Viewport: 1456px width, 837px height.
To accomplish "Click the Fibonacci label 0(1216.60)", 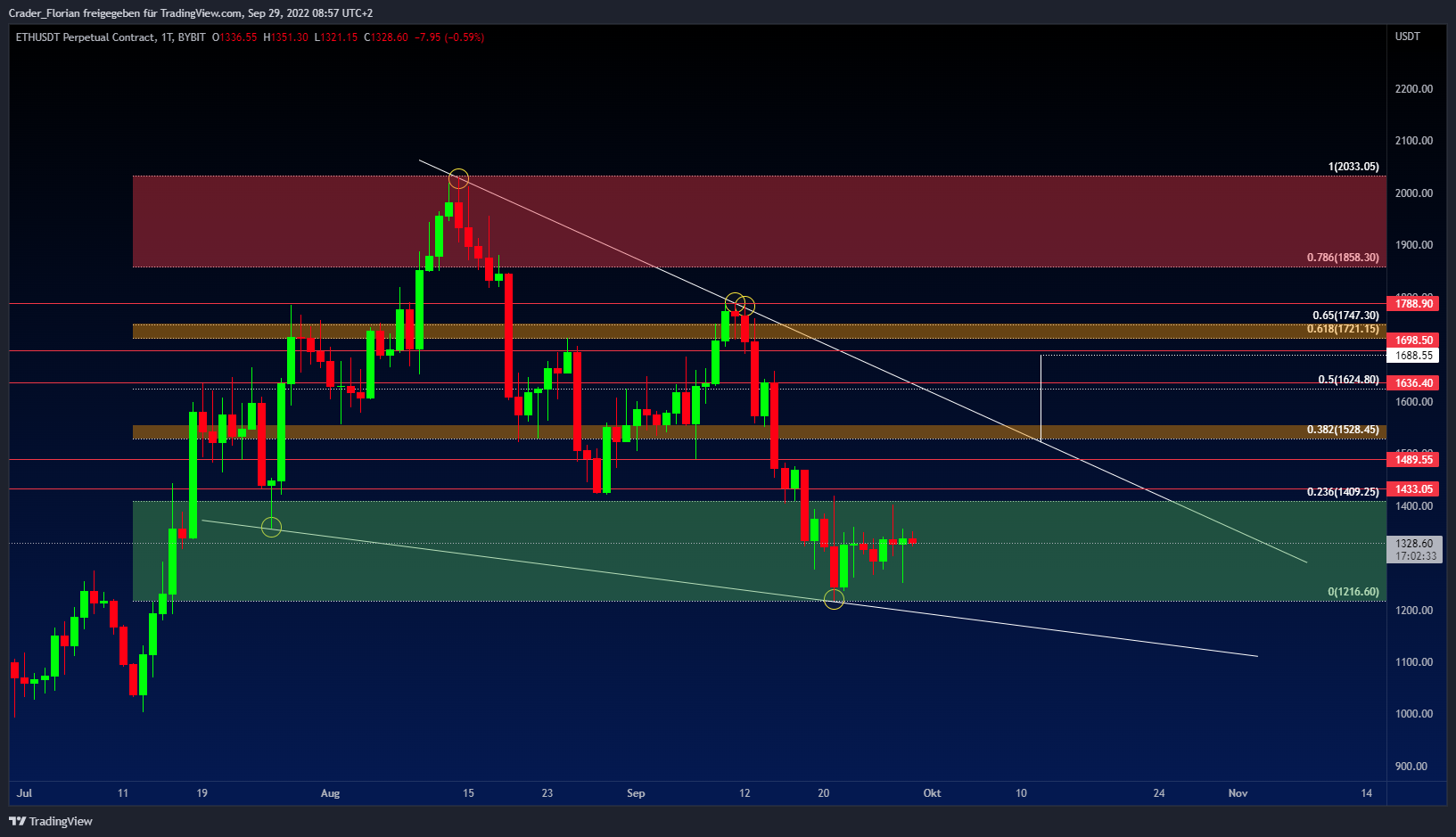I will pos(1353,592).
